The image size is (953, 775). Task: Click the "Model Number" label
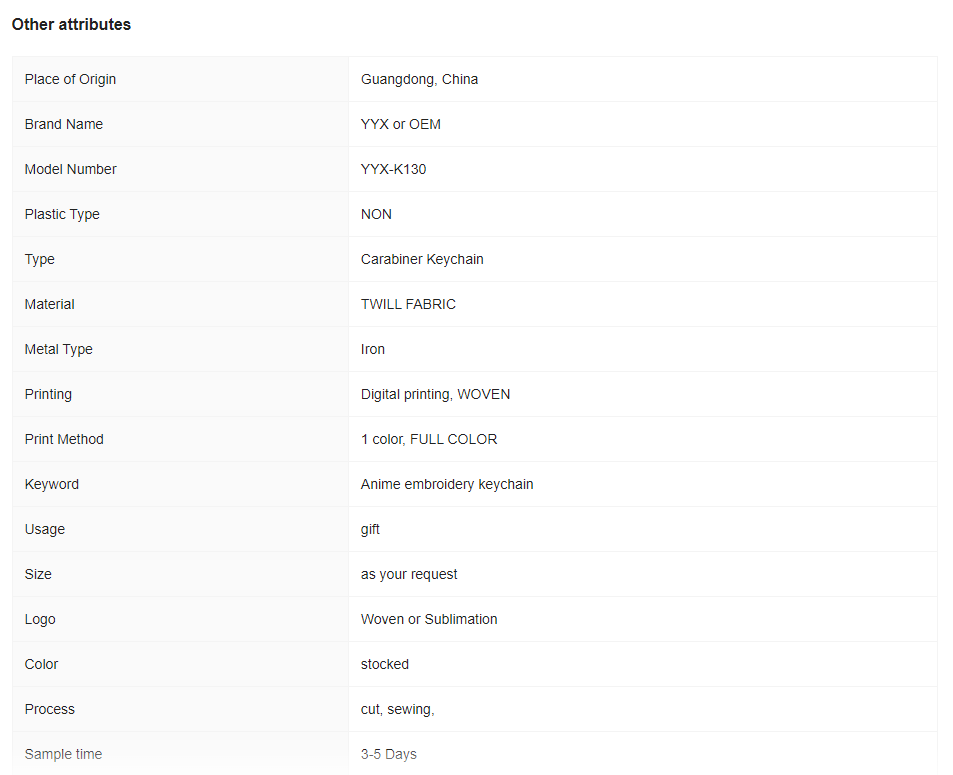click(x=70, y=169)
